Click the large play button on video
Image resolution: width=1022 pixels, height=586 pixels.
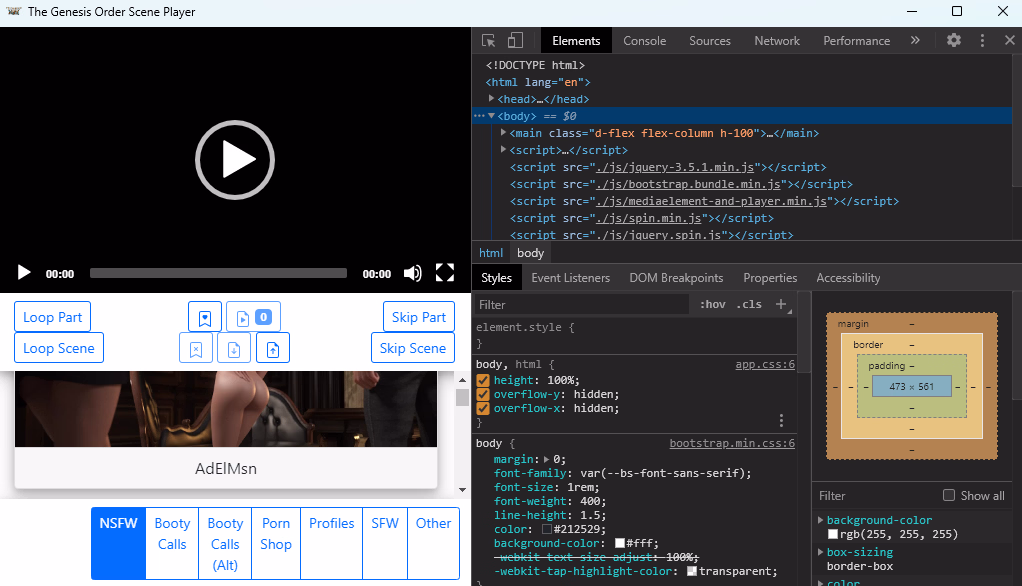point(234,160)
